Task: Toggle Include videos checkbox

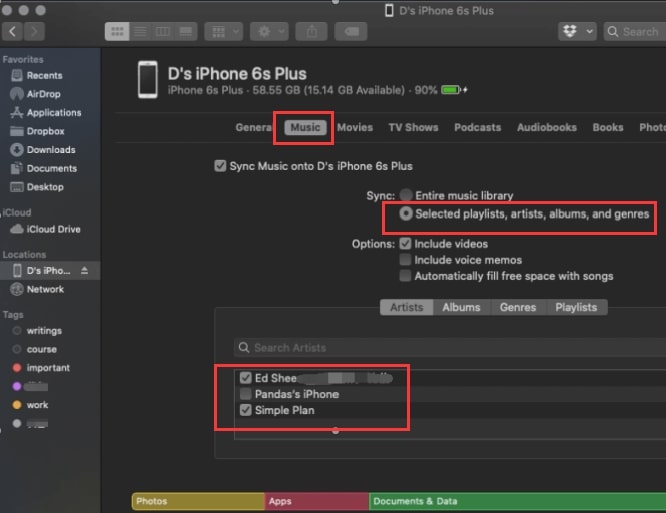Action: coord(405,244)
